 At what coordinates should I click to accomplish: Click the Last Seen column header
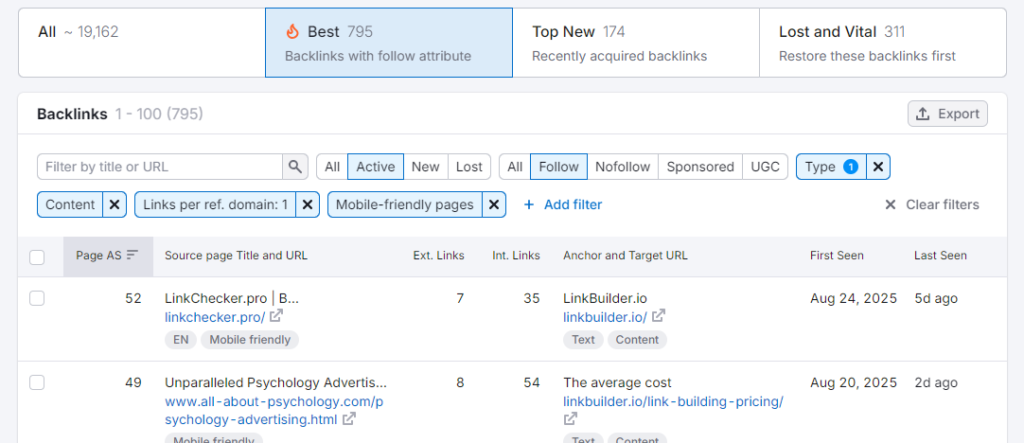click(x=940, y=255)
